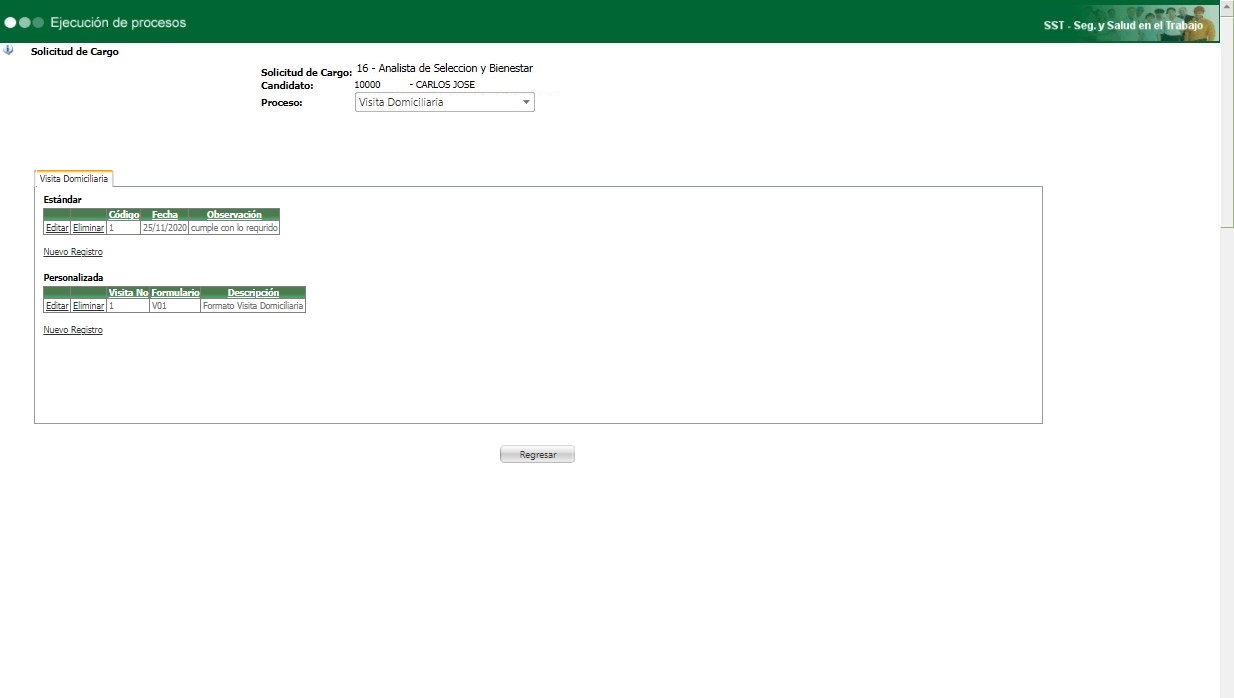Click the vertical scrollbar thumb
Viewport: 1234px width, 698px height.
tap(1227, 120)
